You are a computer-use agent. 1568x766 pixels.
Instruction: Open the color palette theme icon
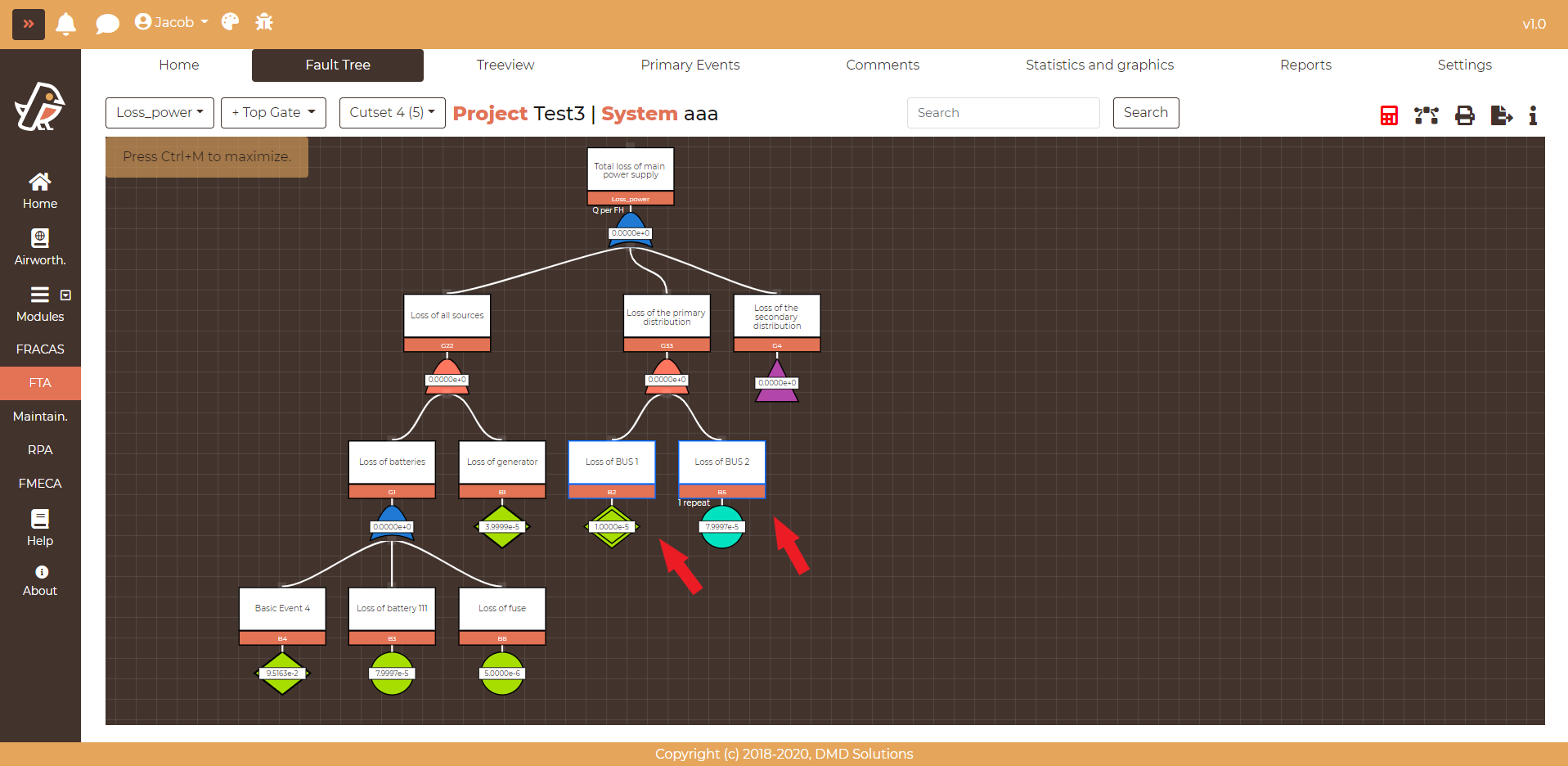point(230,22)
